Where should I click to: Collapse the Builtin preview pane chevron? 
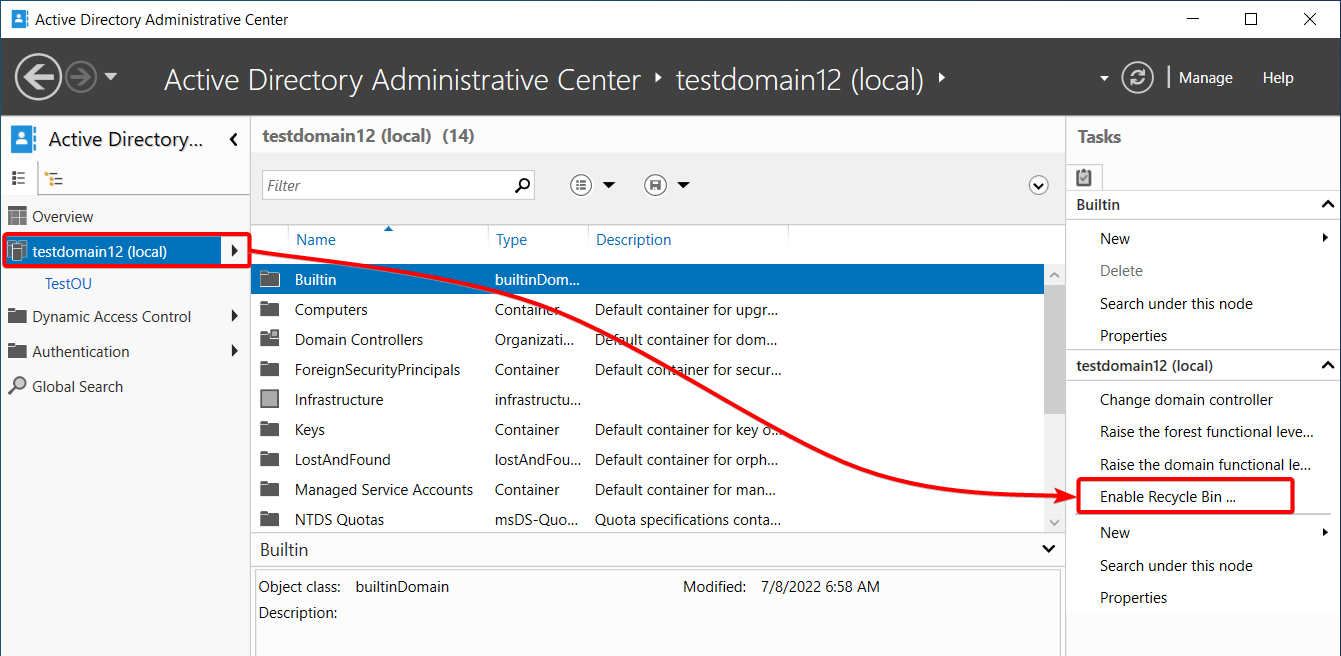coord(1048,549)
